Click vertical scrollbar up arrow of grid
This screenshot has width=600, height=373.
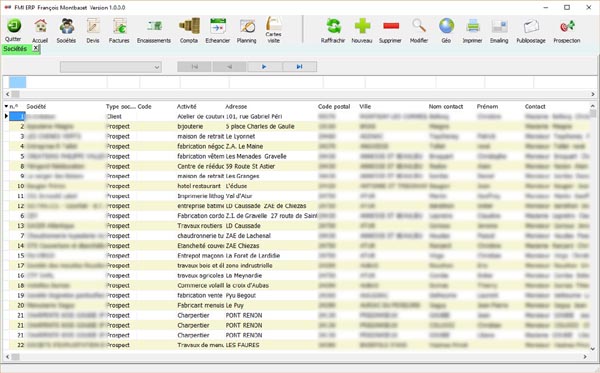point(593,106)
